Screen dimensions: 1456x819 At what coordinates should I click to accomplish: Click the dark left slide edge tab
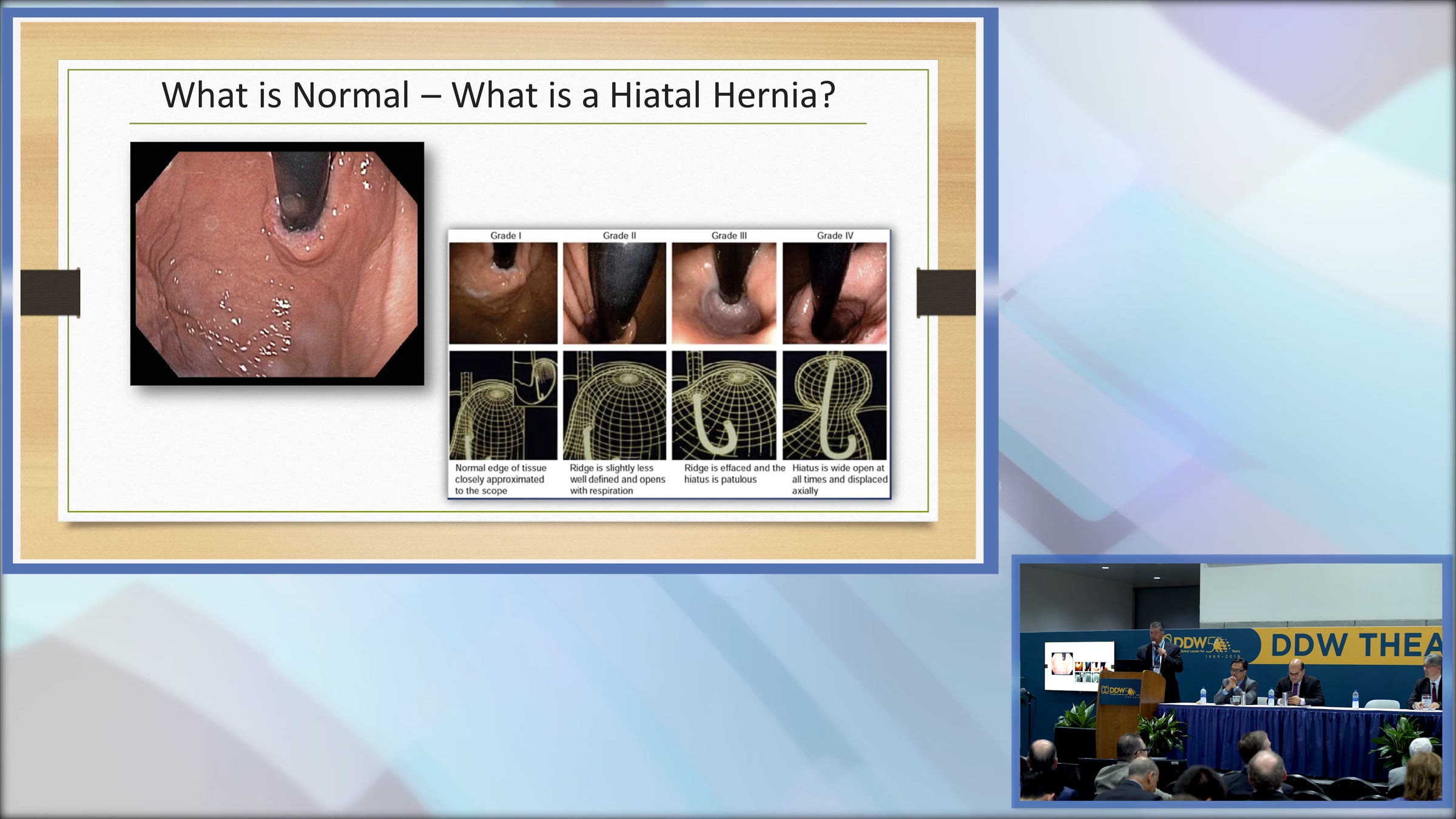point(50,292)
